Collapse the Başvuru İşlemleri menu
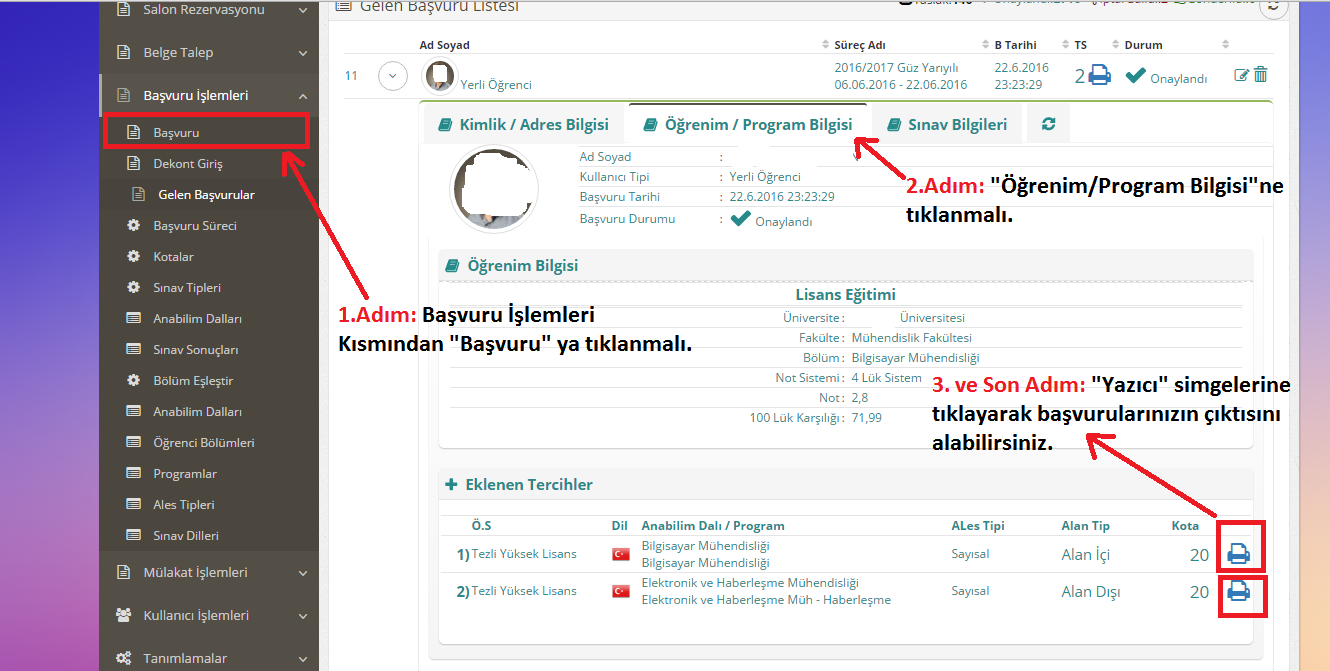 302,96
